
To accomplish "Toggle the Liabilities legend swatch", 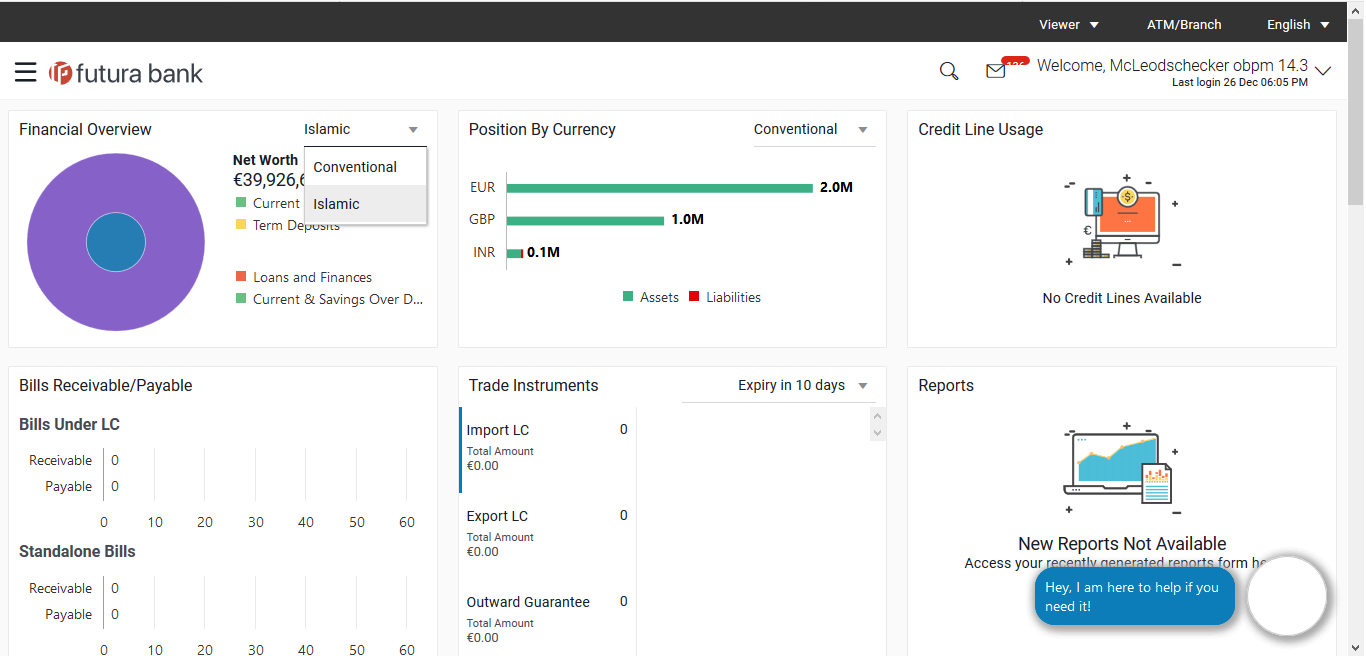I will pos(694,297).
